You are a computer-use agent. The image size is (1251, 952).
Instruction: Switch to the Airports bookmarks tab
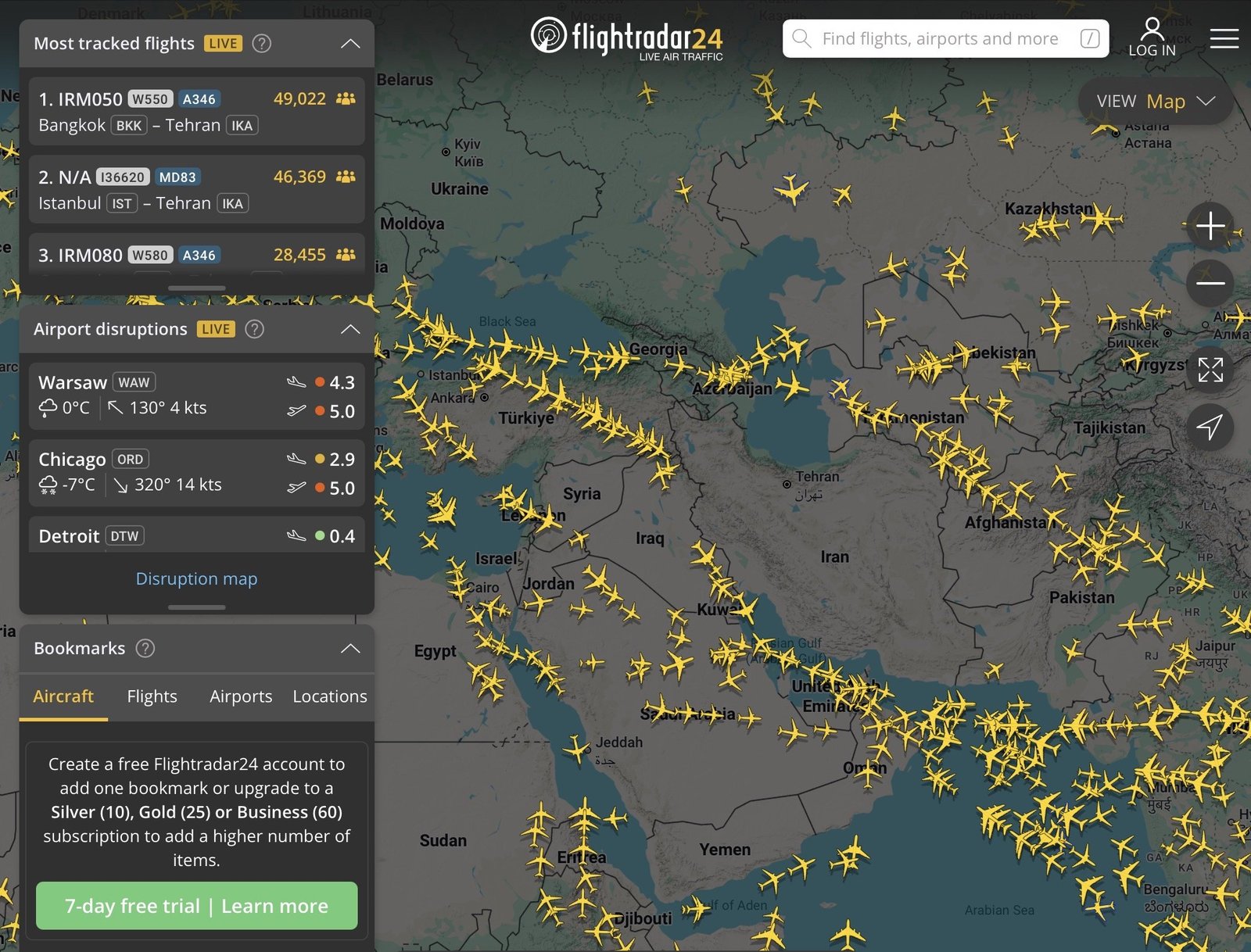[241, 696]
